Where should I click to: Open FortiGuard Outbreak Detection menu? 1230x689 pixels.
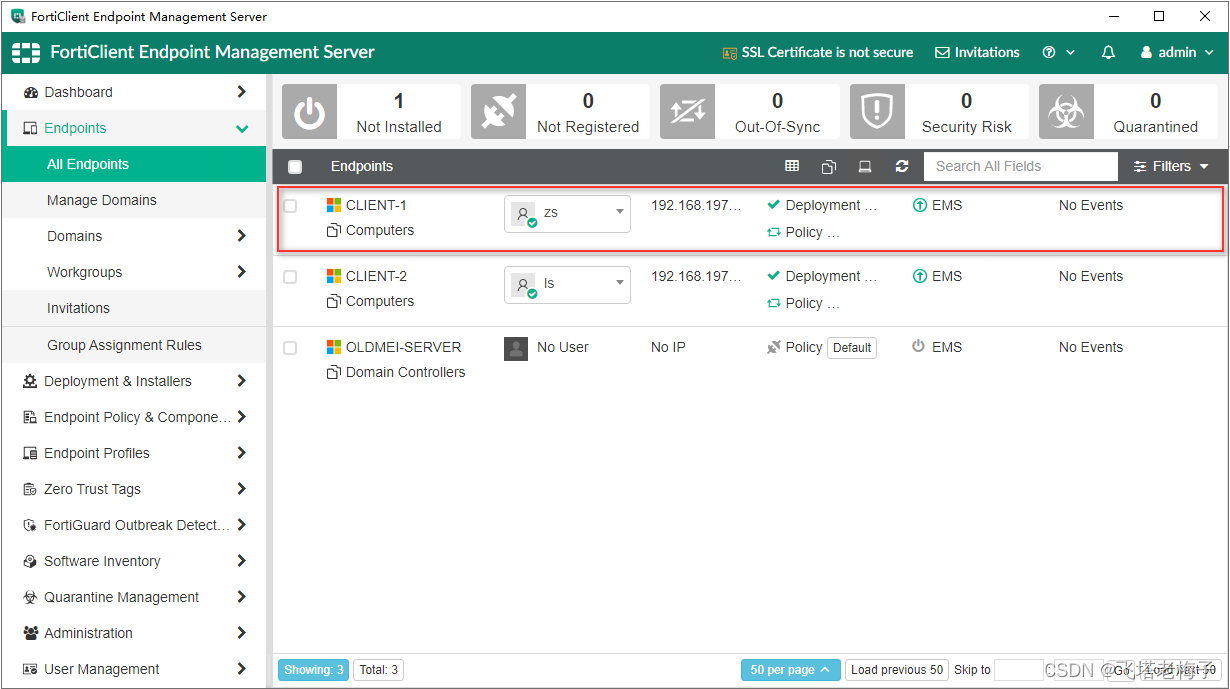(x=134, y=525)
